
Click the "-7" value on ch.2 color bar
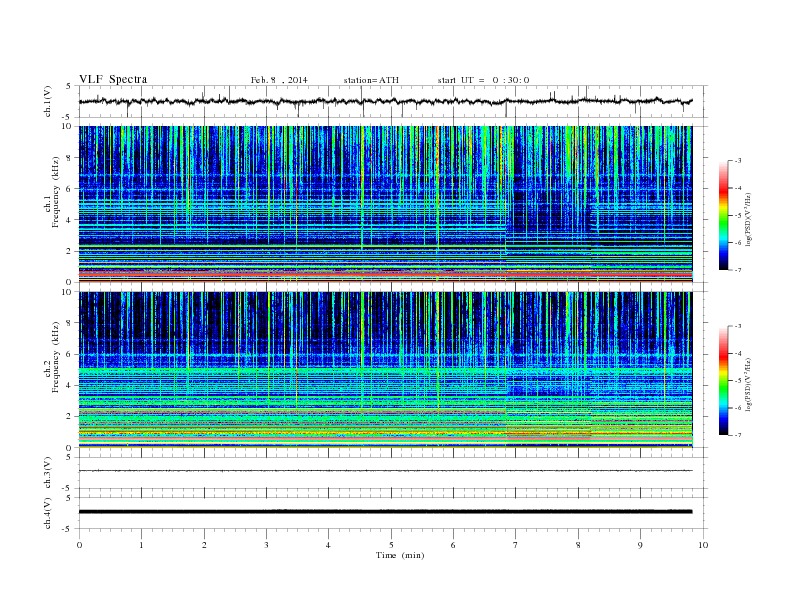pyautogui.click(x=737, y=435)
